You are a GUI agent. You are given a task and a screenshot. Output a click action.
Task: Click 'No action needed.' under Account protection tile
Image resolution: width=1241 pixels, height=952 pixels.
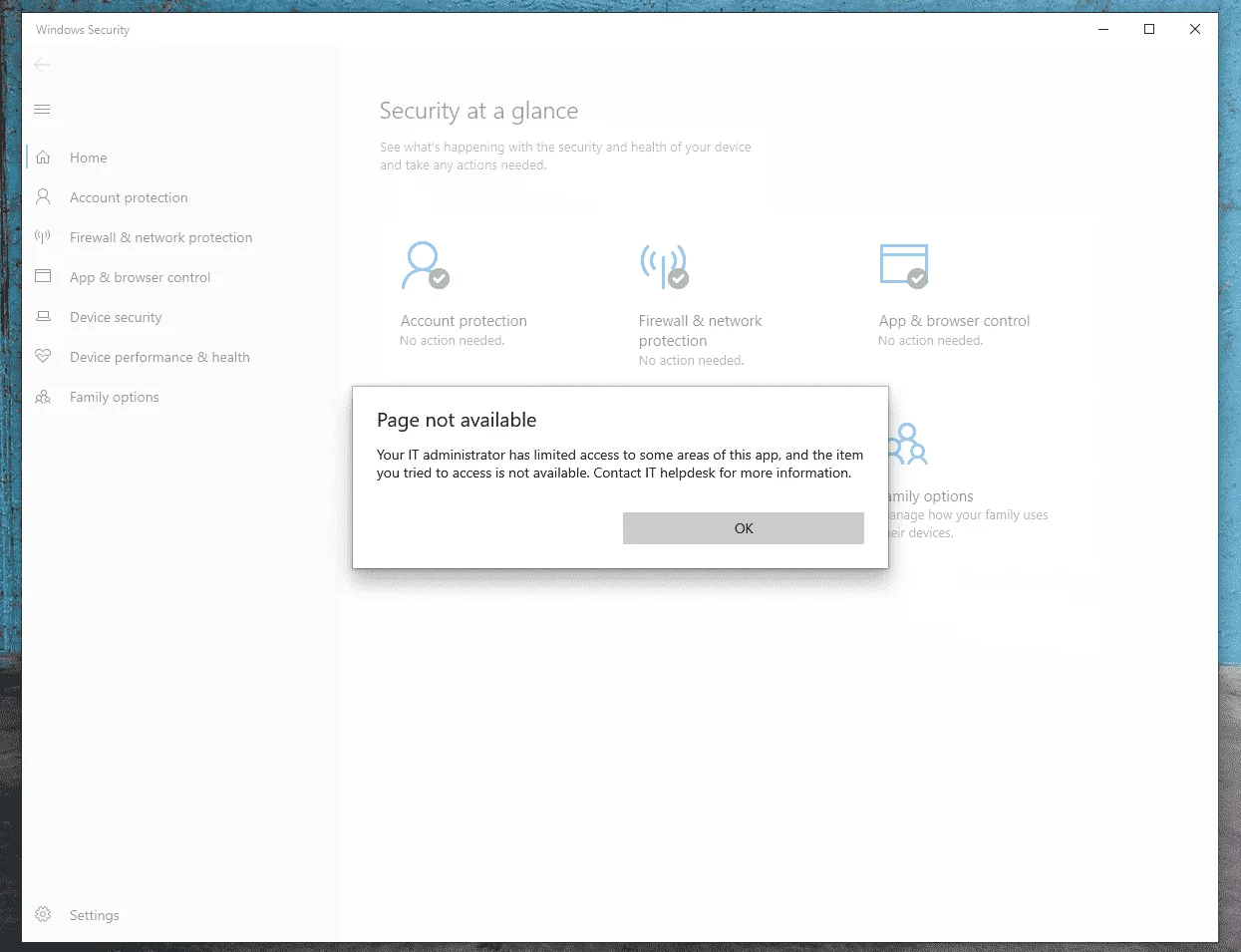[x=453, y=341]
